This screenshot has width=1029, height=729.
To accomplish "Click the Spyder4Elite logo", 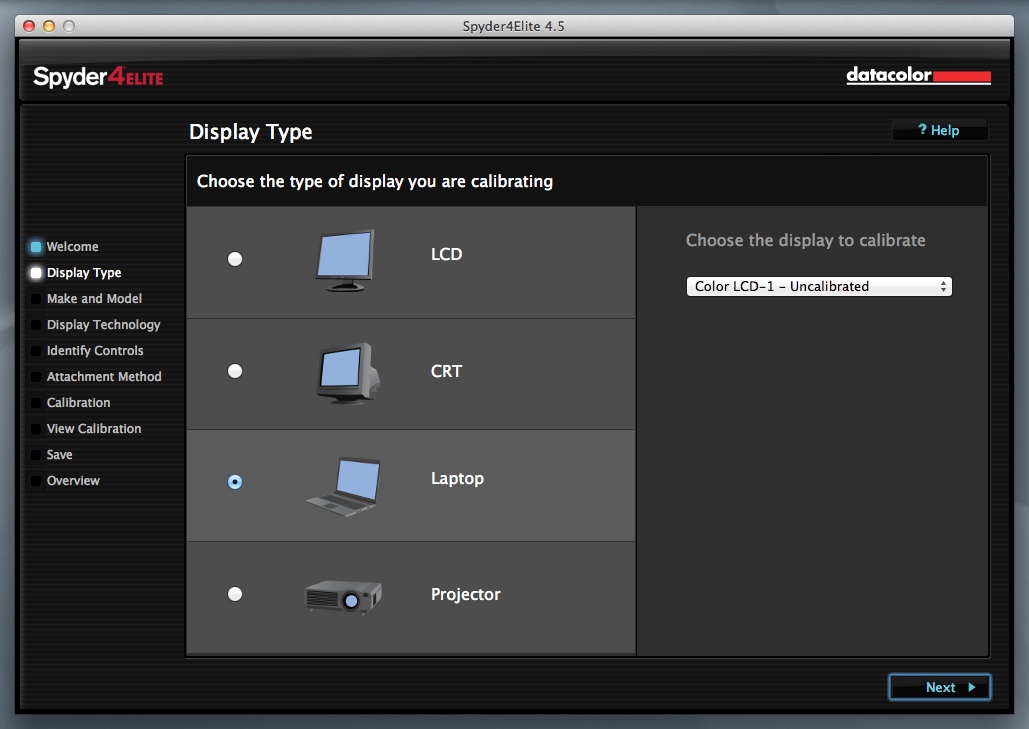I will [98, 77].
